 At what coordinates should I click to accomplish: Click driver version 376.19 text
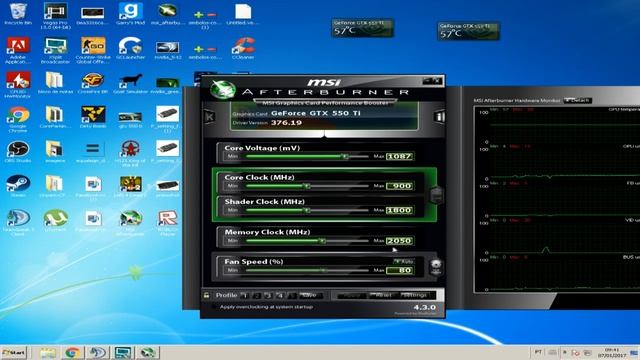point(287,122)
